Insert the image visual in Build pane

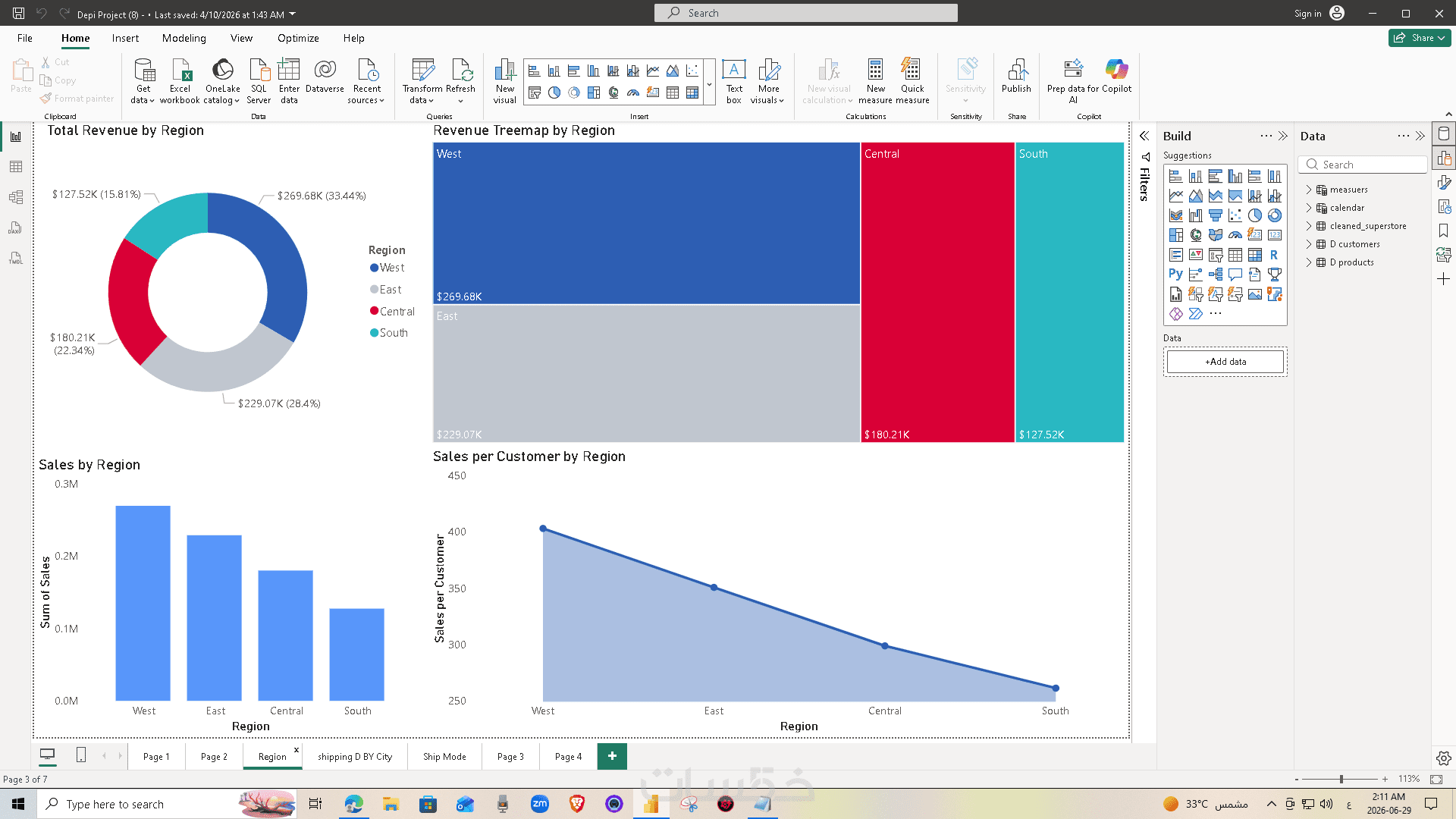[1255, 293]
